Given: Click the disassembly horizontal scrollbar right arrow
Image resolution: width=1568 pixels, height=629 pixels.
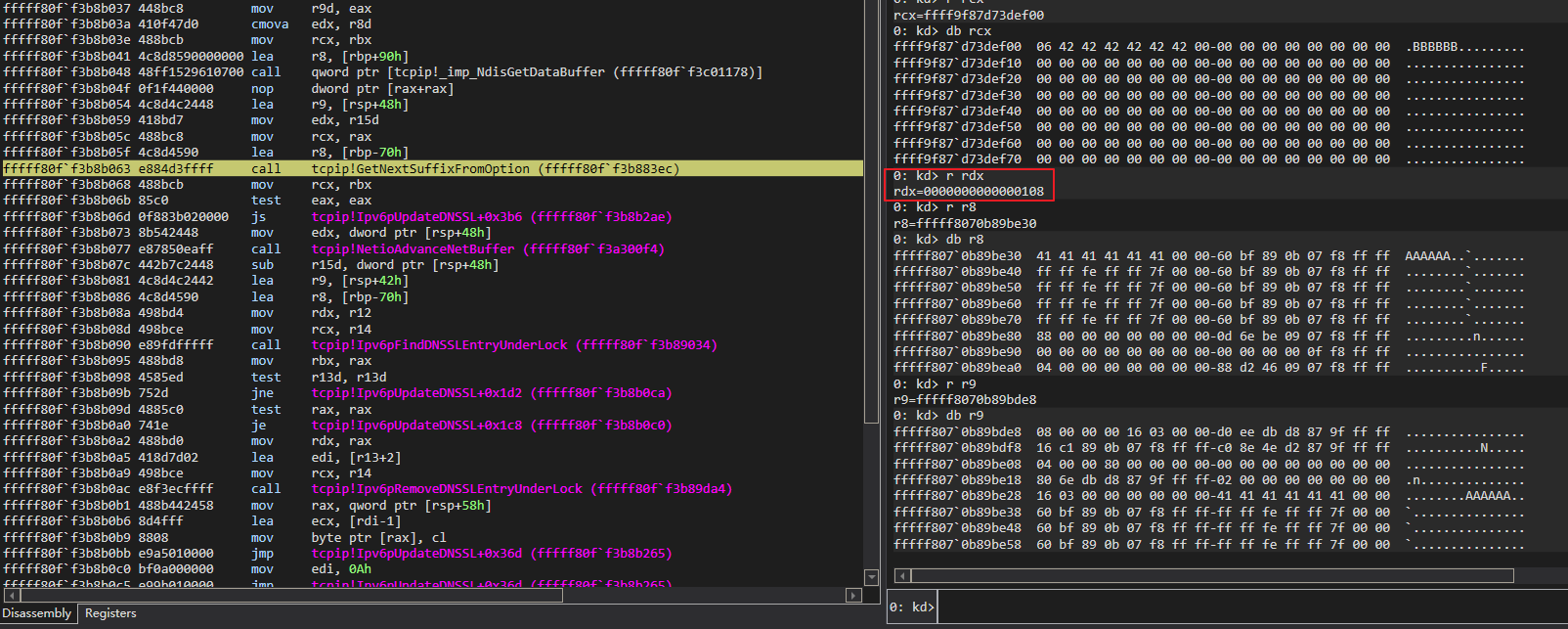Looking at the screenshot, I should [x=853, y=595].
